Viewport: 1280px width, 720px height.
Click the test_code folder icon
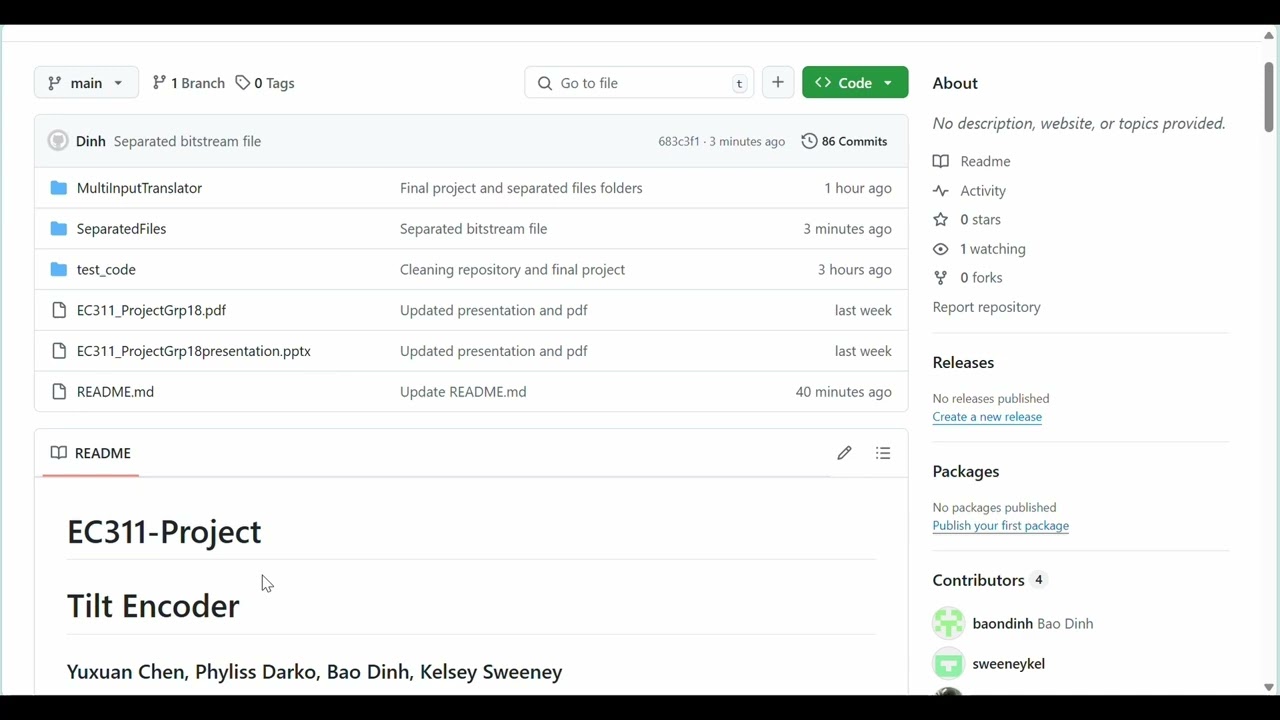[59, 270]
